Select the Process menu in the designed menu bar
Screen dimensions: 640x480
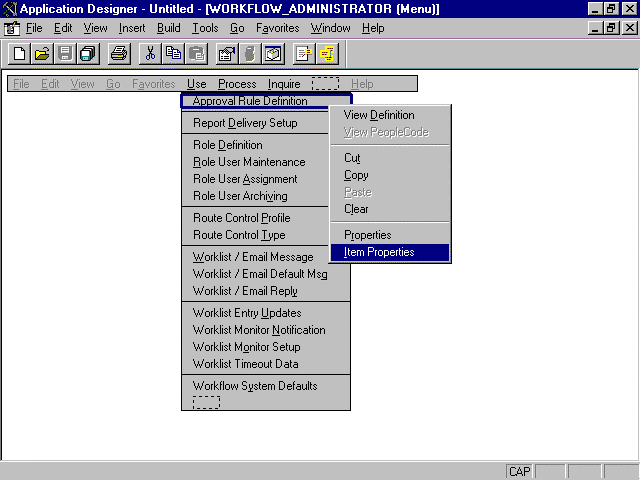pyautogui.click(x=237, y=84)
